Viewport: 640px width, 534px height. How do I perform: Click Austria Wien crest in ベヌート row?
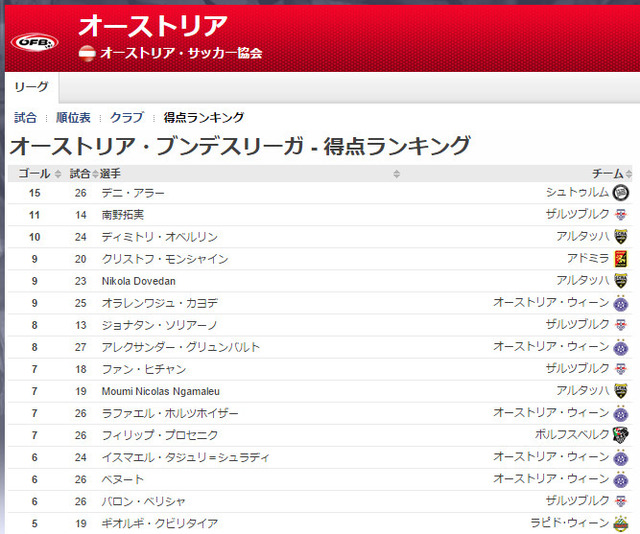tap(621, 479)
